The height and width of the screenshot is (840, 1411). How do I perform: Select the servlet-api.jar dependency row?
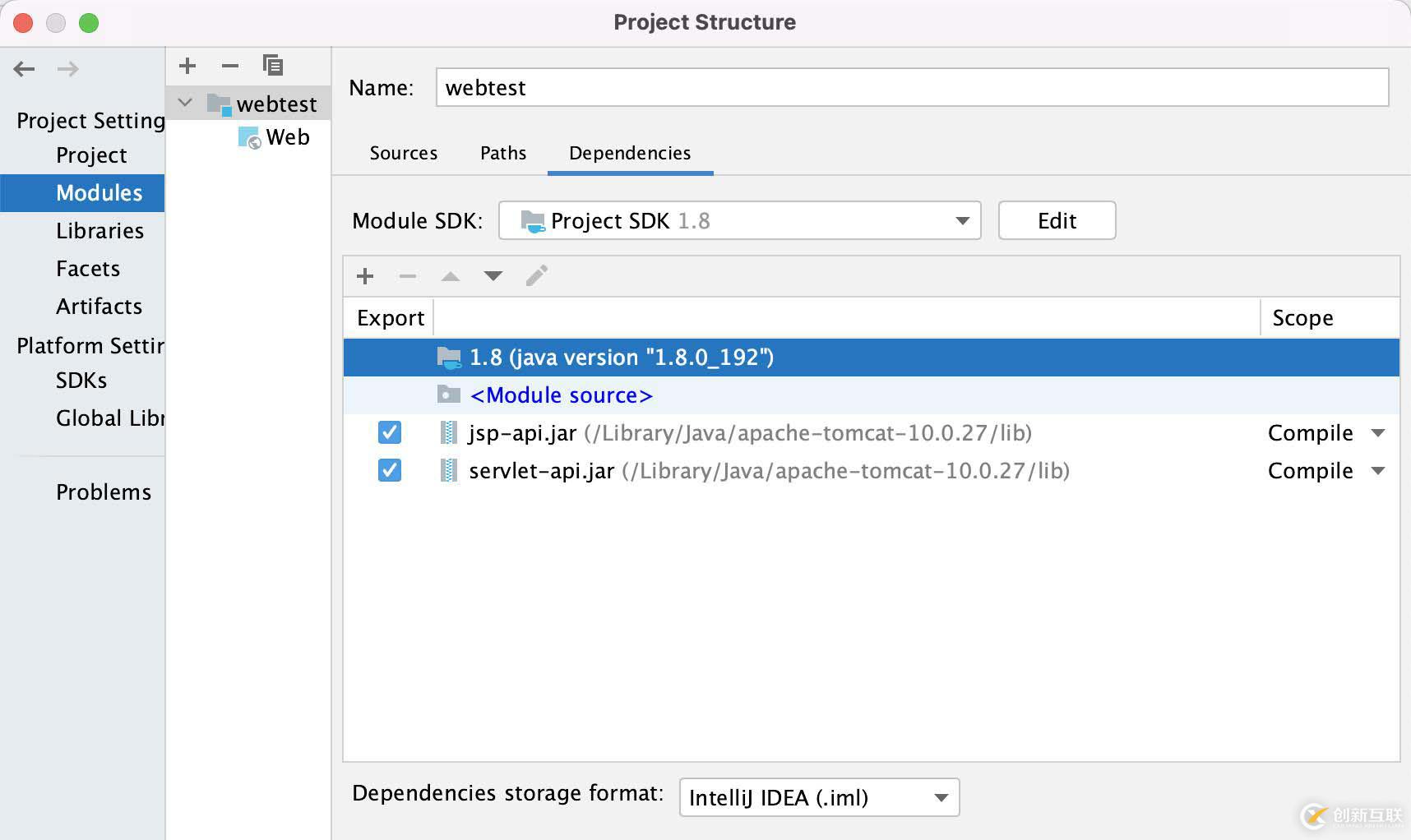pyautogui.click(x=872, y=471)
